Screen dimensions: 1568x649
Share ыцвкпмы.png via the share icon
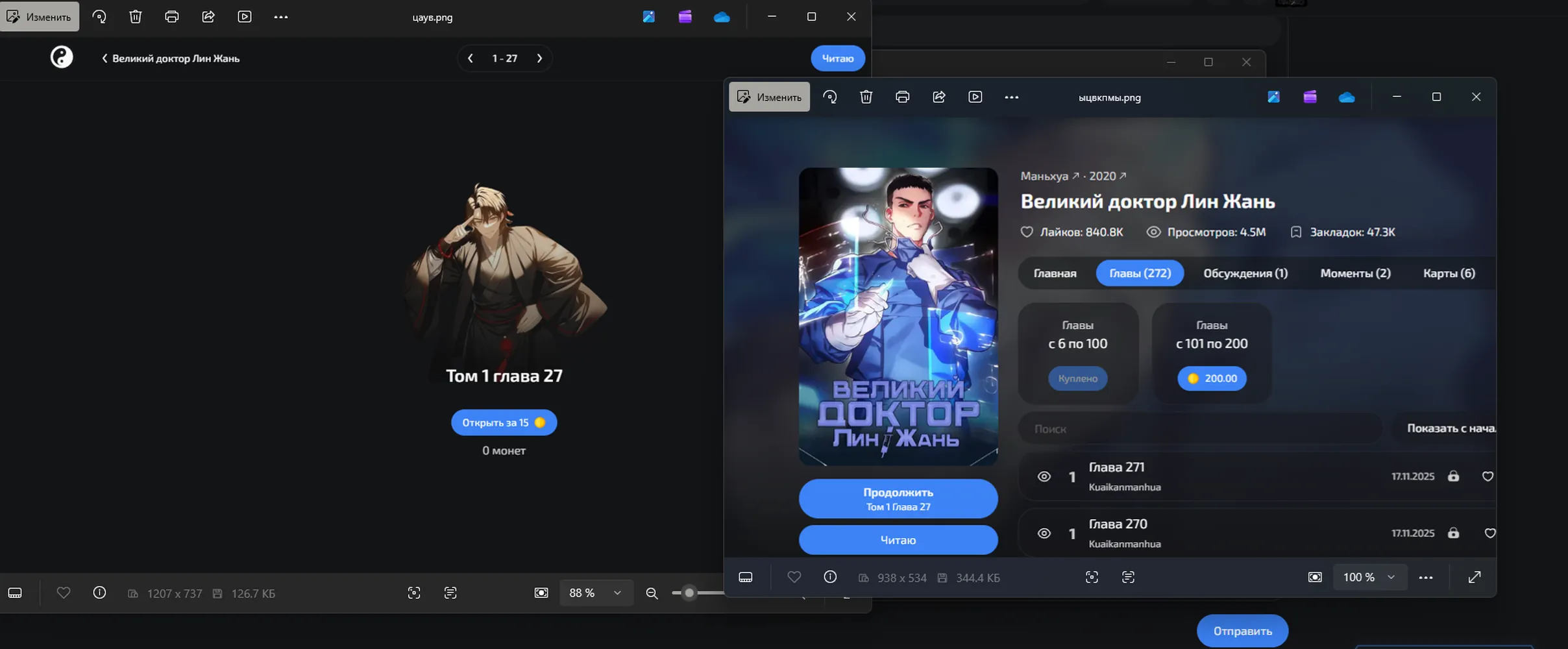tap(938, 97)
